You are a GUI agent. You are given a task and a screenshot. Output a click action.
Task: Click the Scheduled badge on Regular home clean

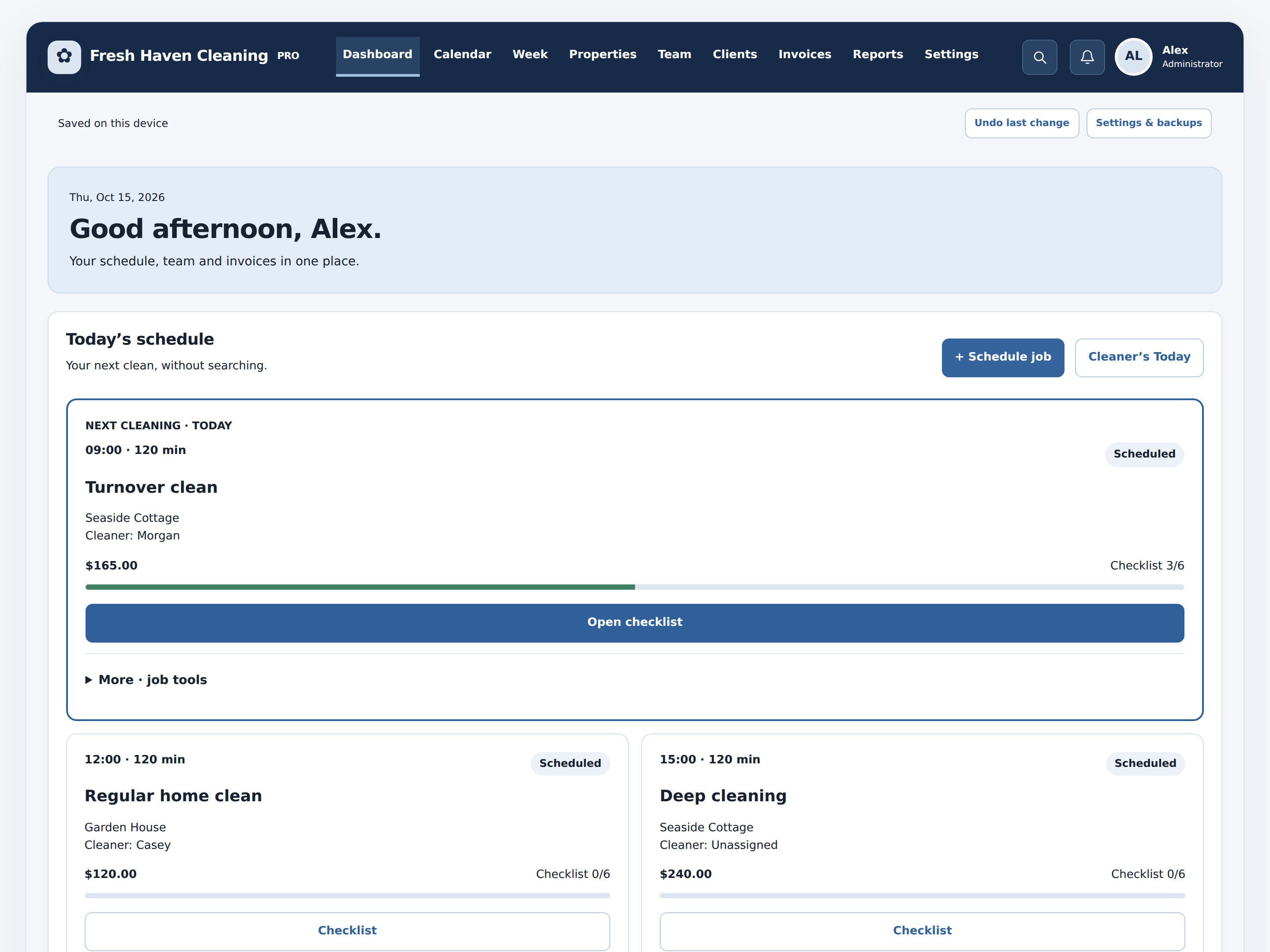(570, 763)
